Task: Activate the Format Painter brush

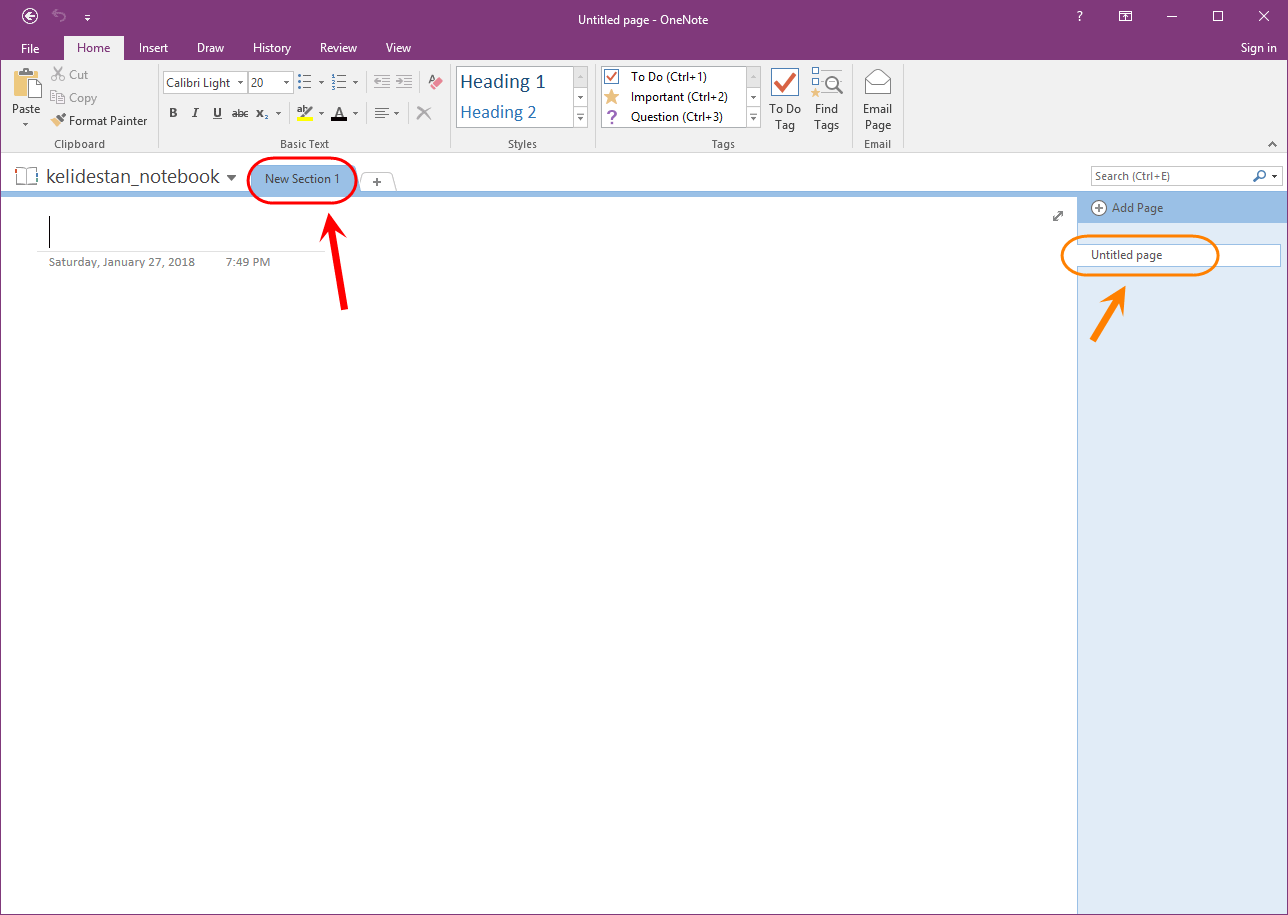Action: 99,120
